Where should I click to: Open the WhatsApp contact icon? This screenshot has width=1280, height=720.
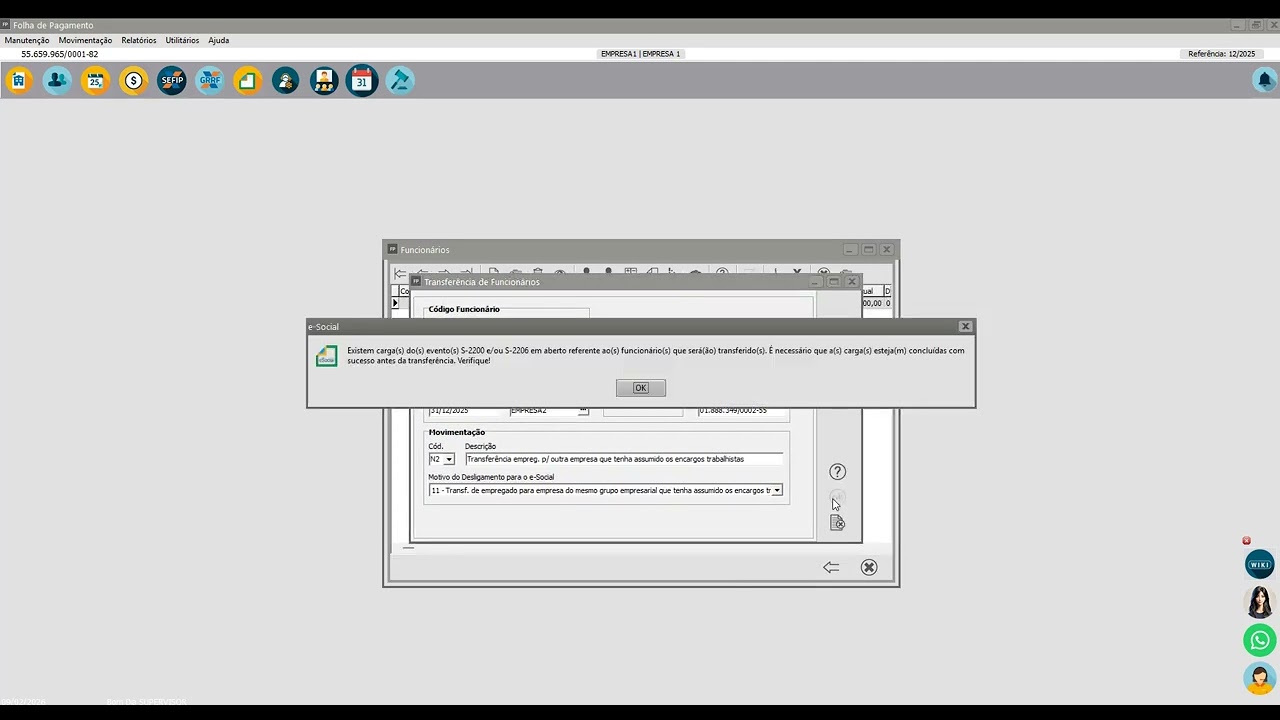point(1260,640)
